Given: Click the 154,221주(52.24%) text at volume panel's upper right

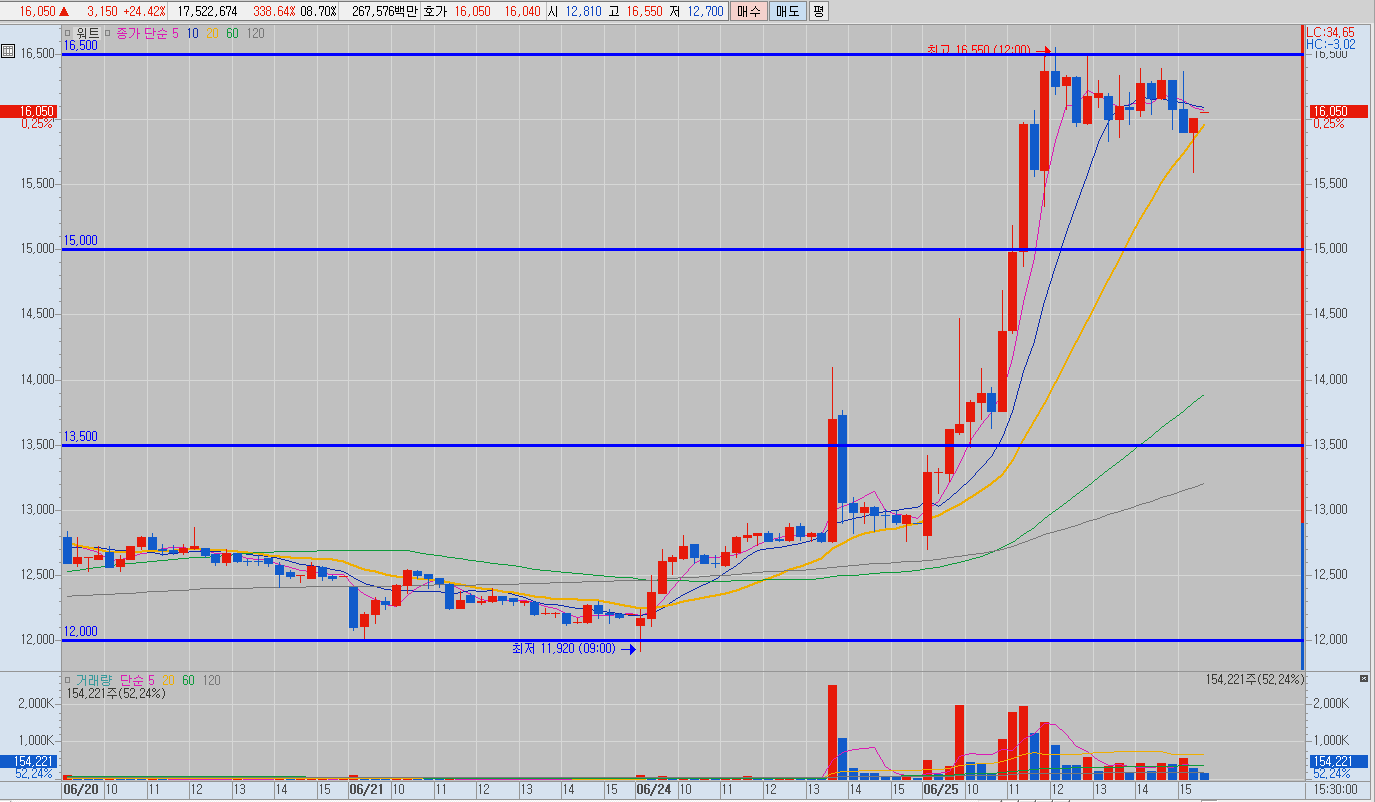Looking at the screenshot, I should [x=1255, y=679].
